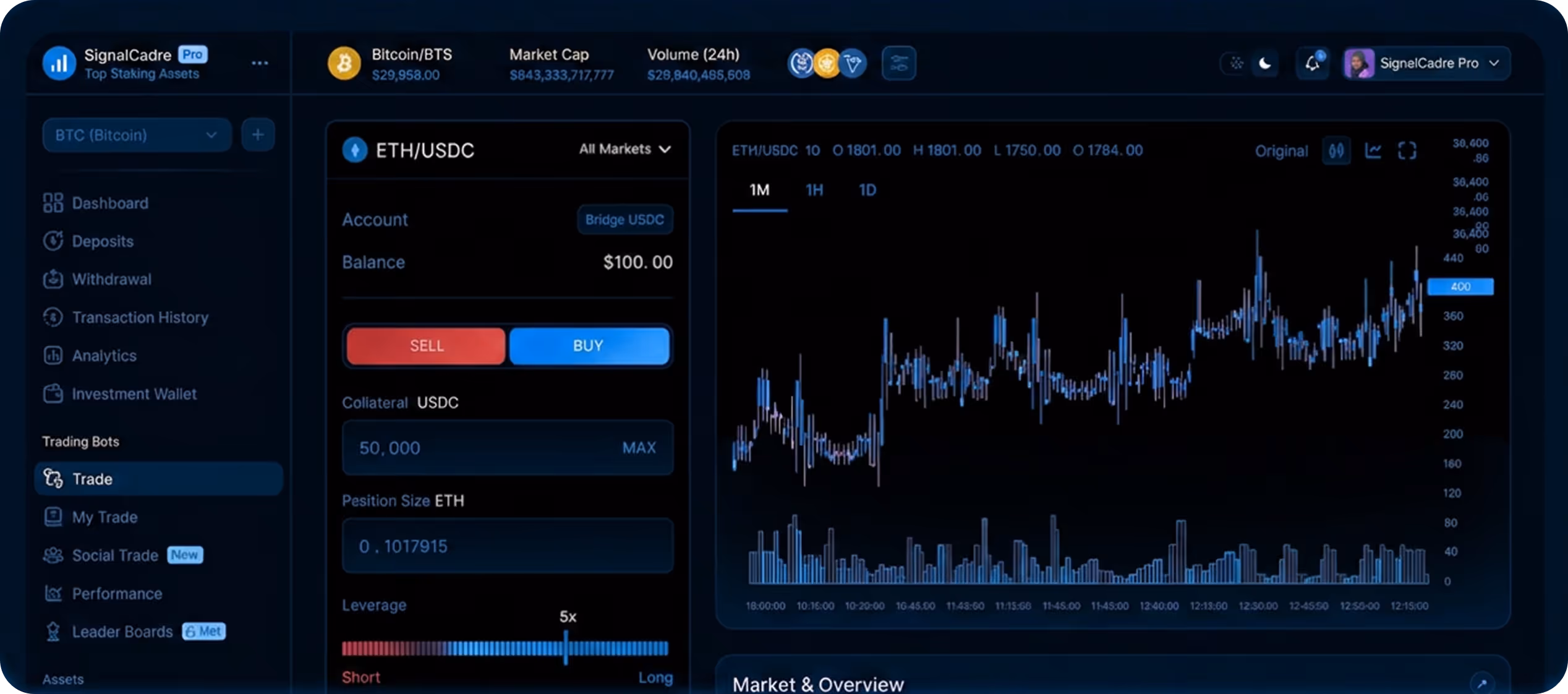Click the user avatar photo
The image size is (1568, 694).
coord(1358,63)
